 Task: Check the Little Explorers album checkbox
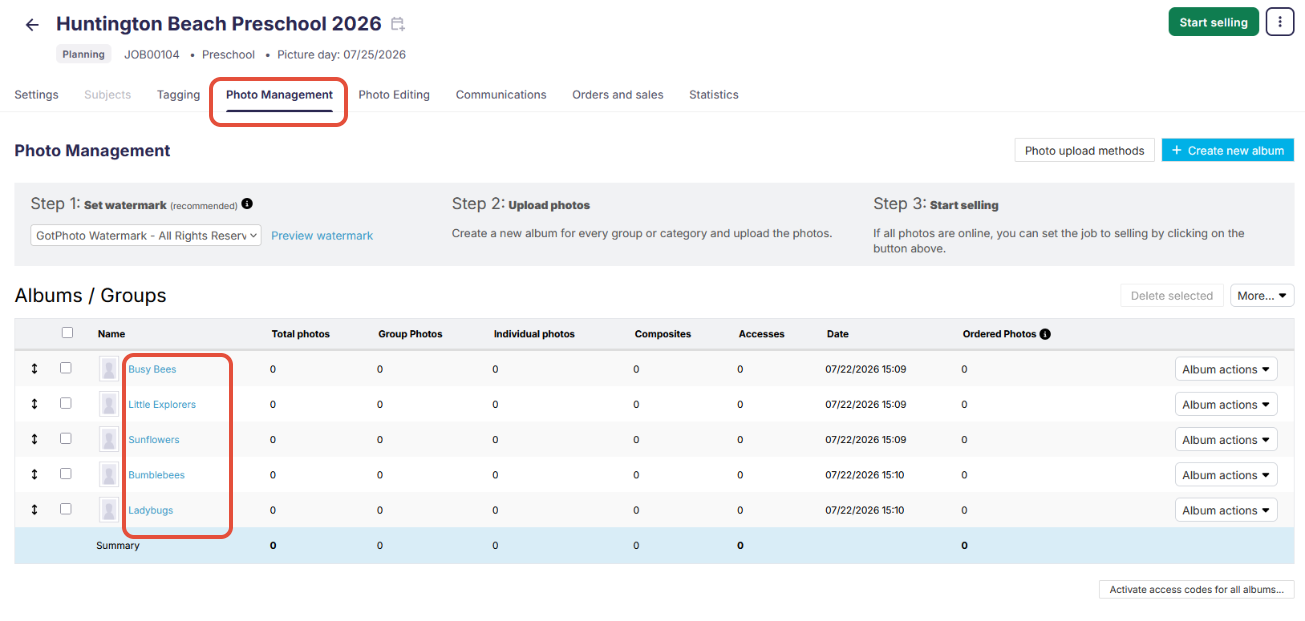66,403
